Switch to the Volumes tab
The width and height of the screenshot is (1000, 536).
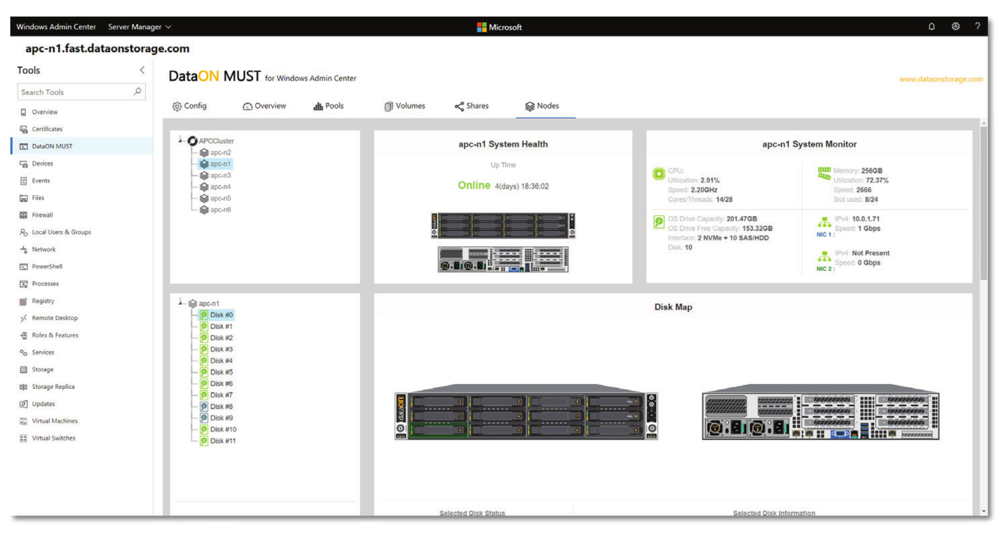point(404,106)
